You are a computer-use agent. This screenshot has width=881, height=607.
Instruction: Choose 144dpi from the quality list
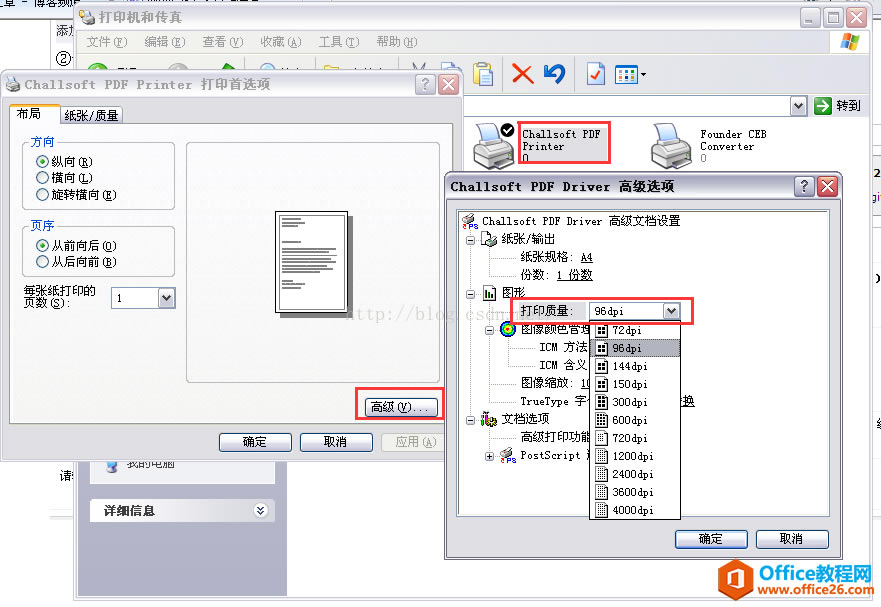[635, 366]
